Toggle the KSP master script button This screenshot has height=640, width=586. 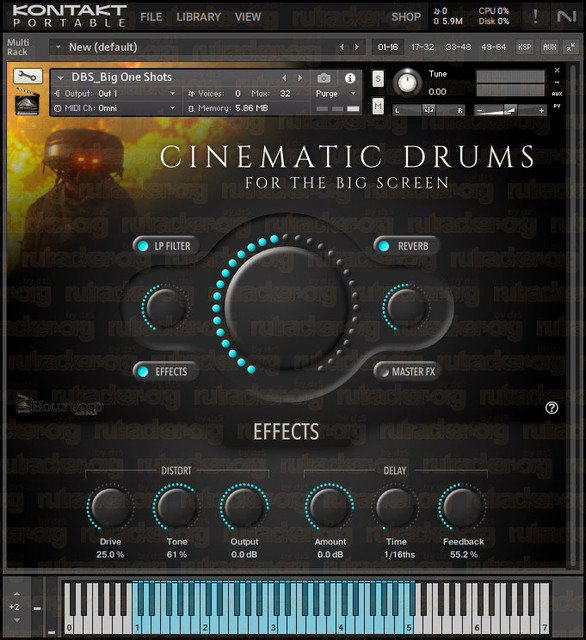(x=525, y=47)
